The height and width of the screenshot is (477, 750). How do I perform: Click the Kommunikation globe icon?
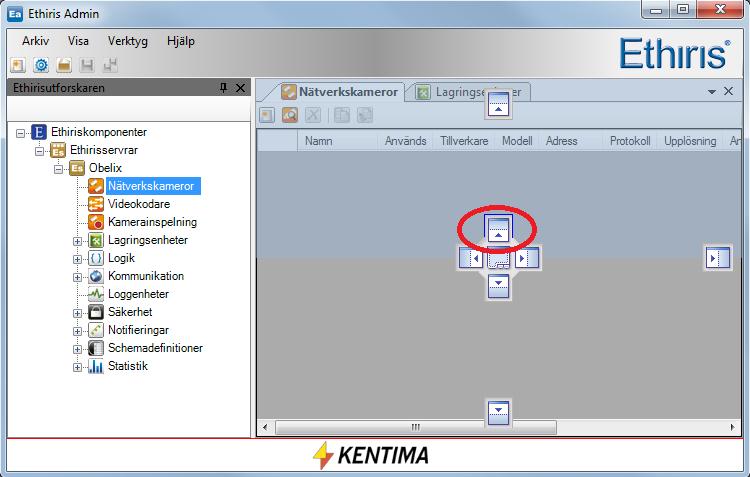[96, 276]
